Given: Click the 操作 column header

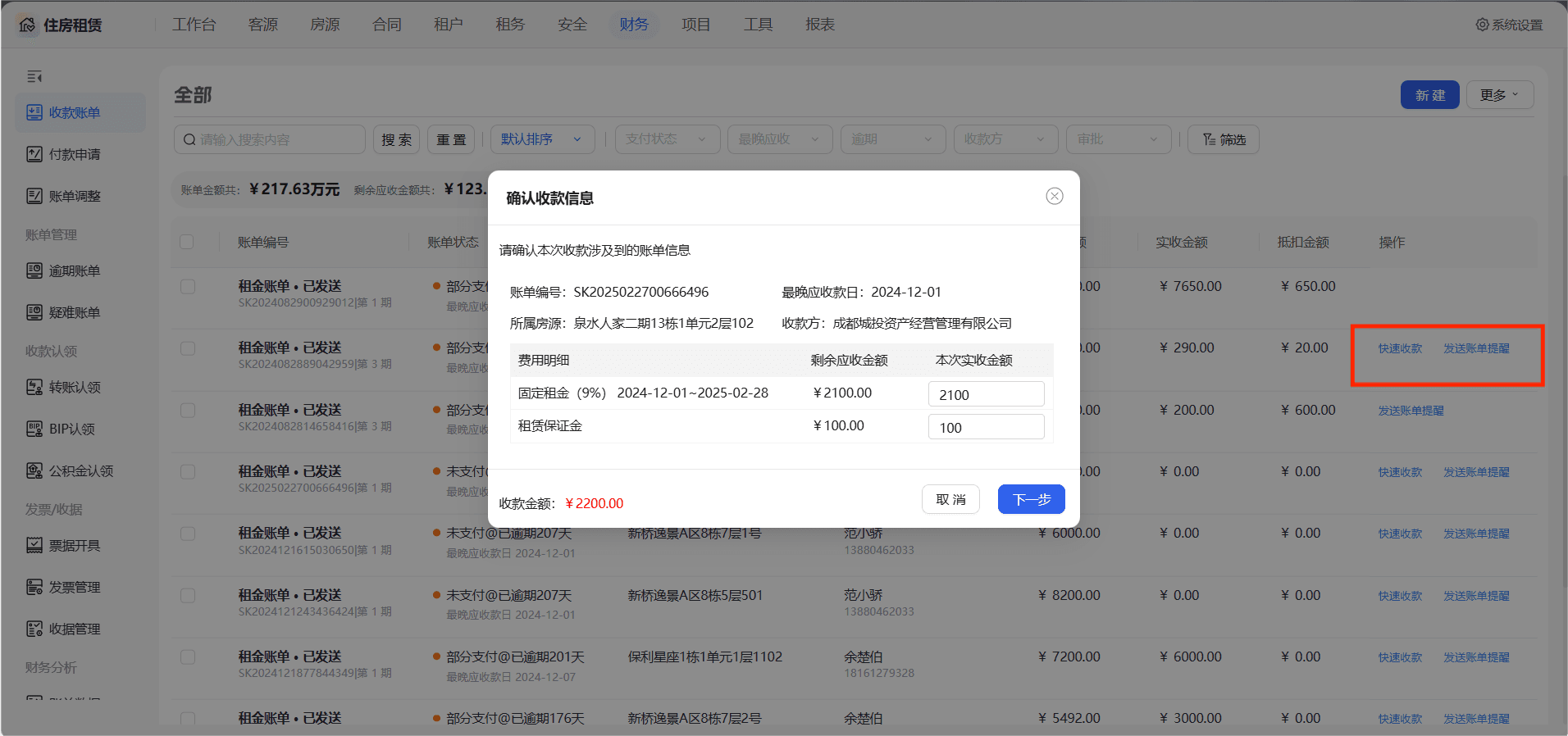Looking at the screenshot, I should [x=1392, y=242].
